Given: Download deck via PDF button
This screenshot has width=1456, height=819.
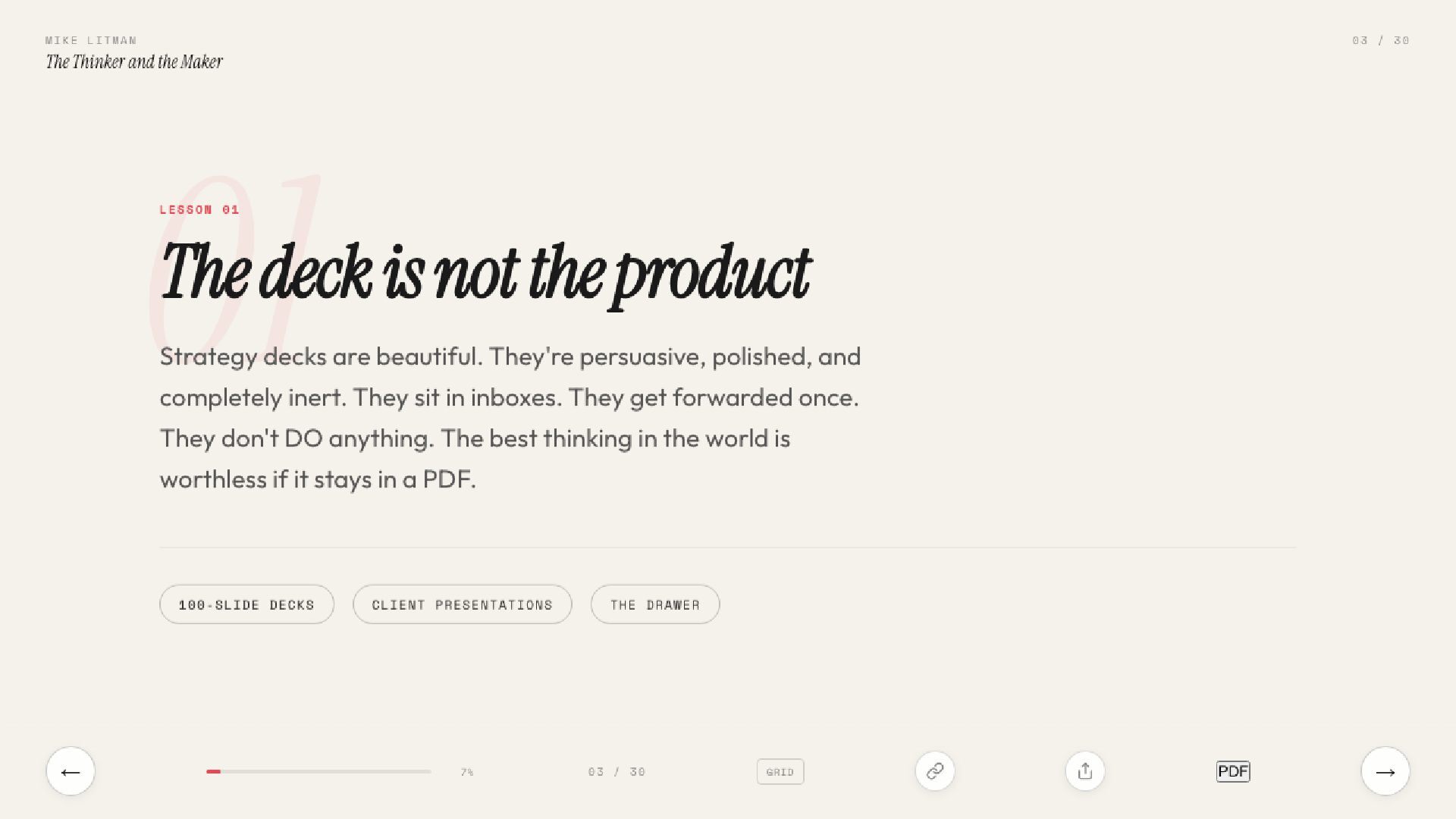Looking at the screenshot, I should pyautogui.click(x=1233, y=771).
